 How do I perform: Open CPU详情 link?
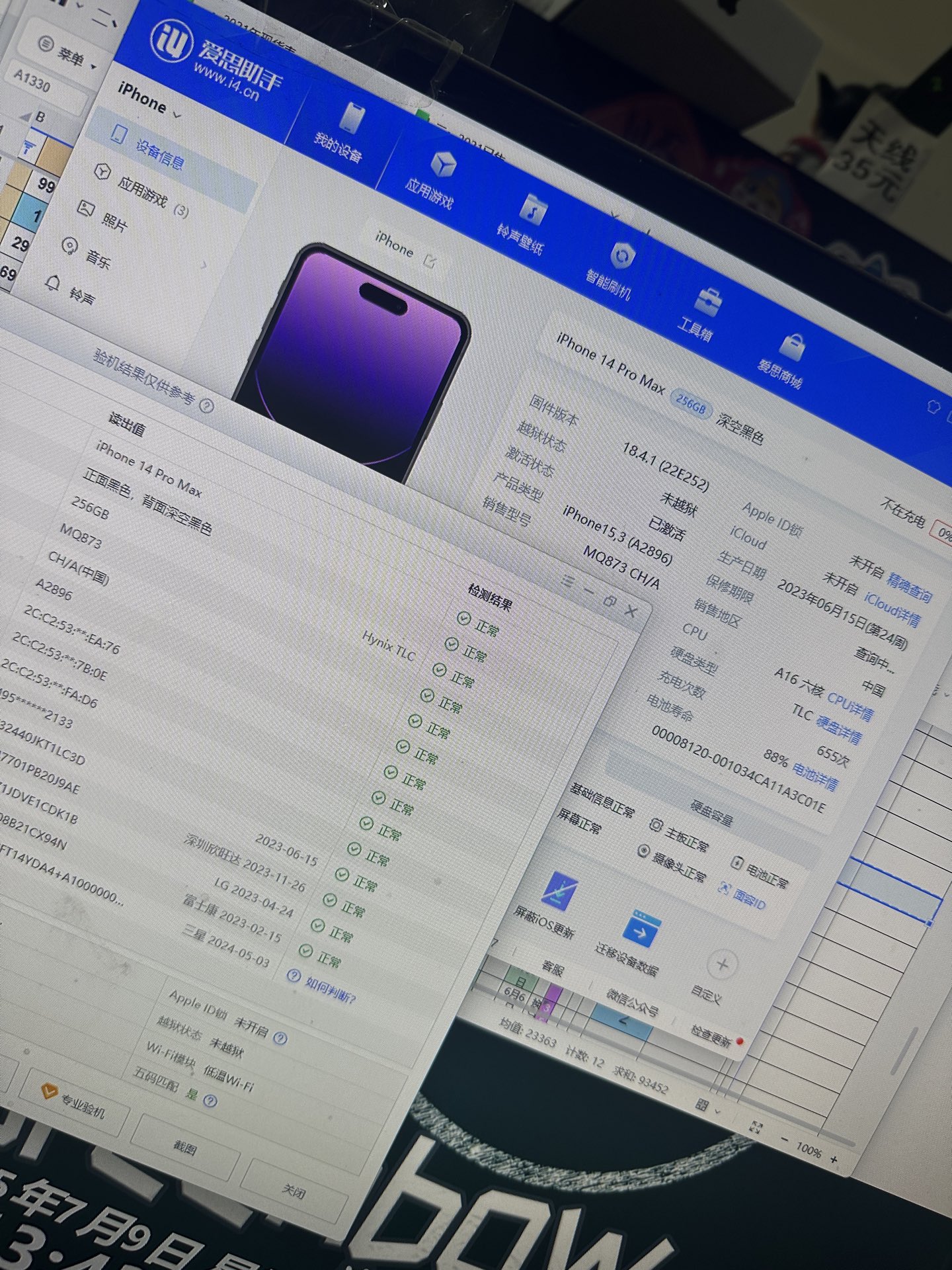pyautogui.click(x=851, y=706)
